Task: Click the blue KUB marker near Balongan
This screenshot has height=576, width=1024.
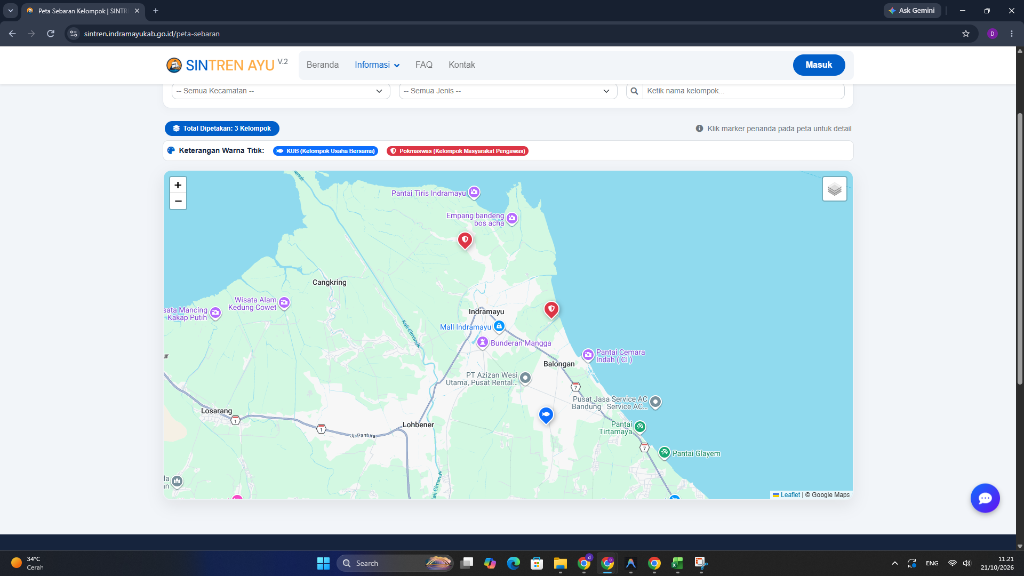Action: [x=546, y=415]
